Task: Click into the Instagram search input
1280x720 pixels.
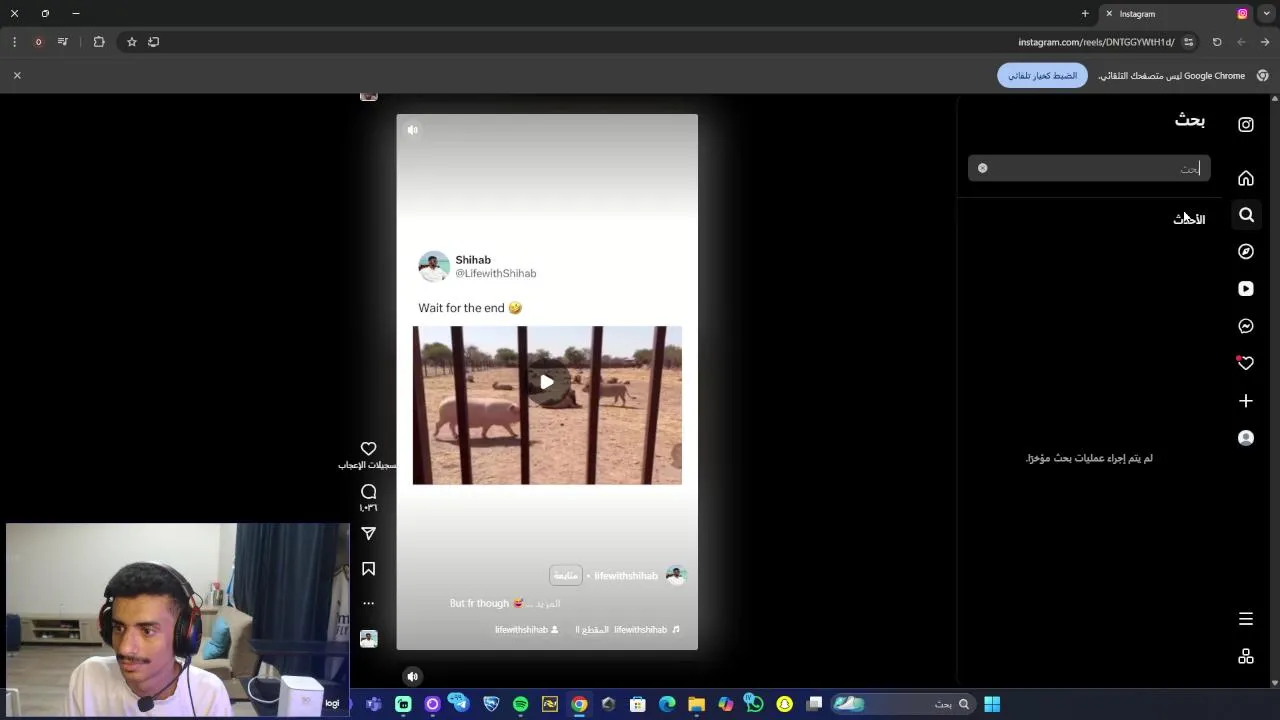Action: (x=1090, y=168)
